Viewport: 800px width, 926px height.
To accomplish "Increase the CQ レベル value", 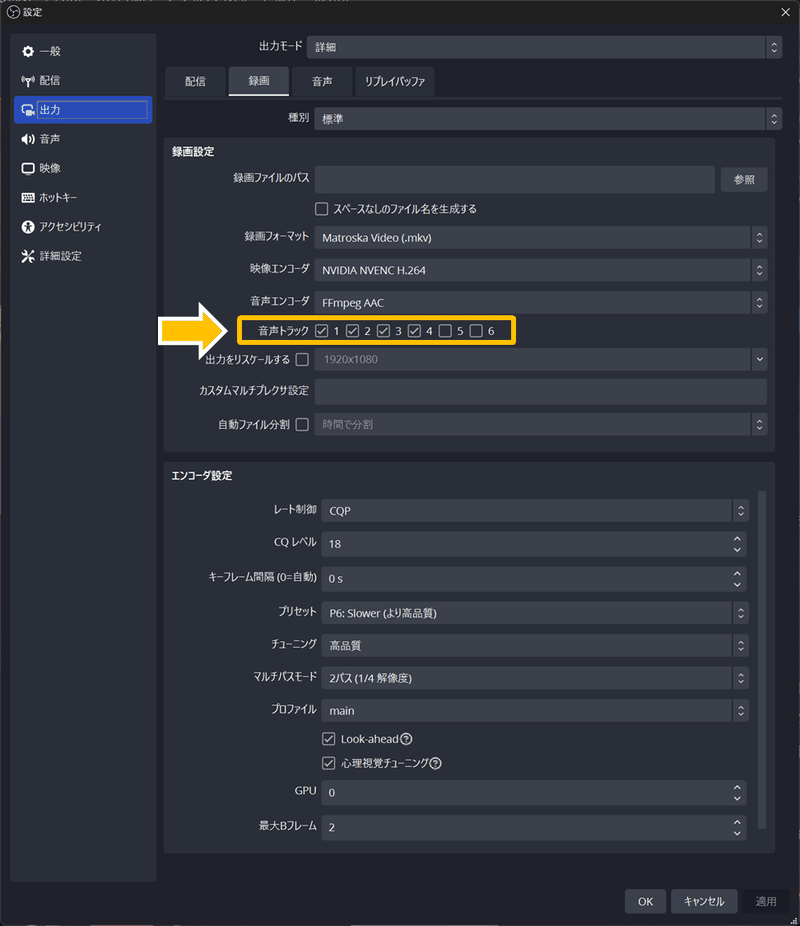I will point(737,539).
